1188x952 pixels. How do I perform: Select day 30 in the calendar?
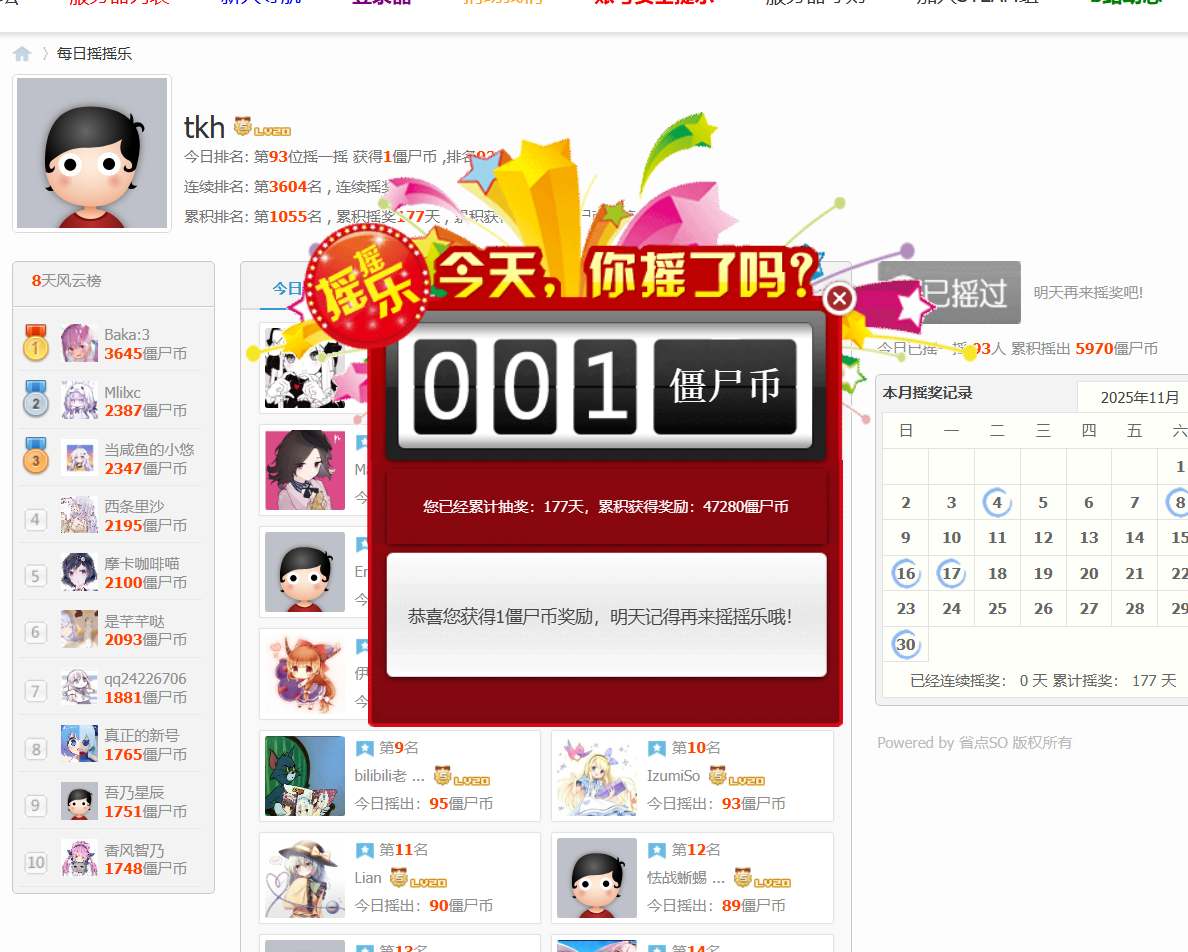click(x=906, y=645)
